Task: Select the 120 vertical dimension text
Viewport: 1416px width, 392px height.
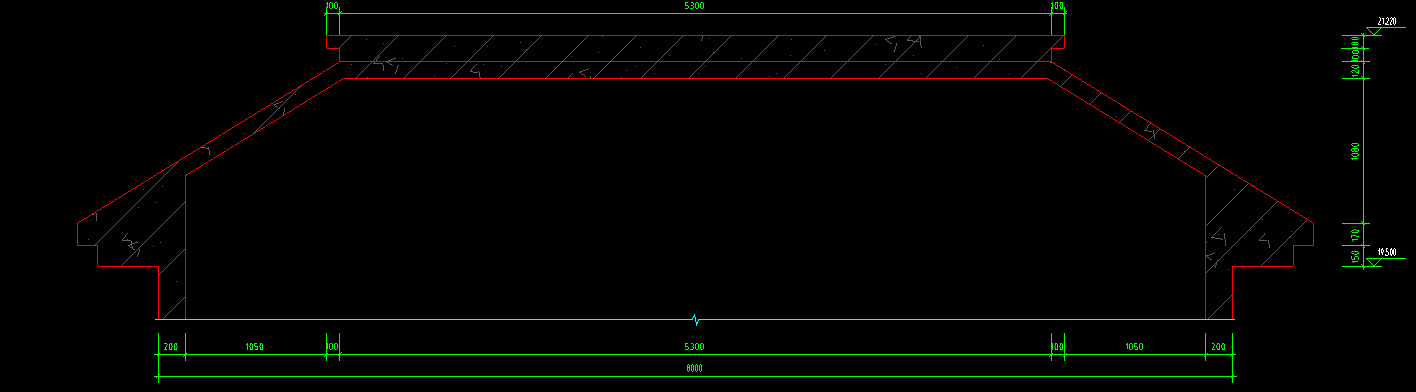Action: [x=1355, y=71]
